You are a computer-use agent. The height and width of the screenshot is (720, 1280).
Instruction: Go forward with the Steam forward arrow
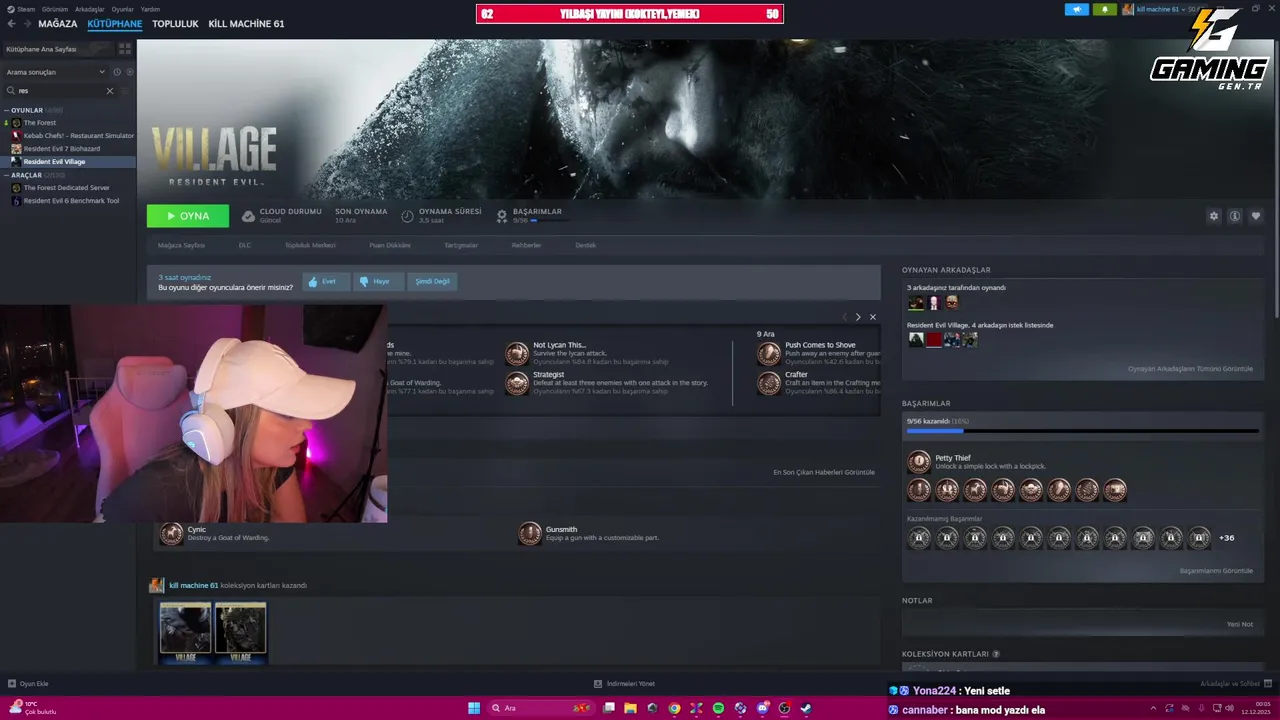click(26, 23)
